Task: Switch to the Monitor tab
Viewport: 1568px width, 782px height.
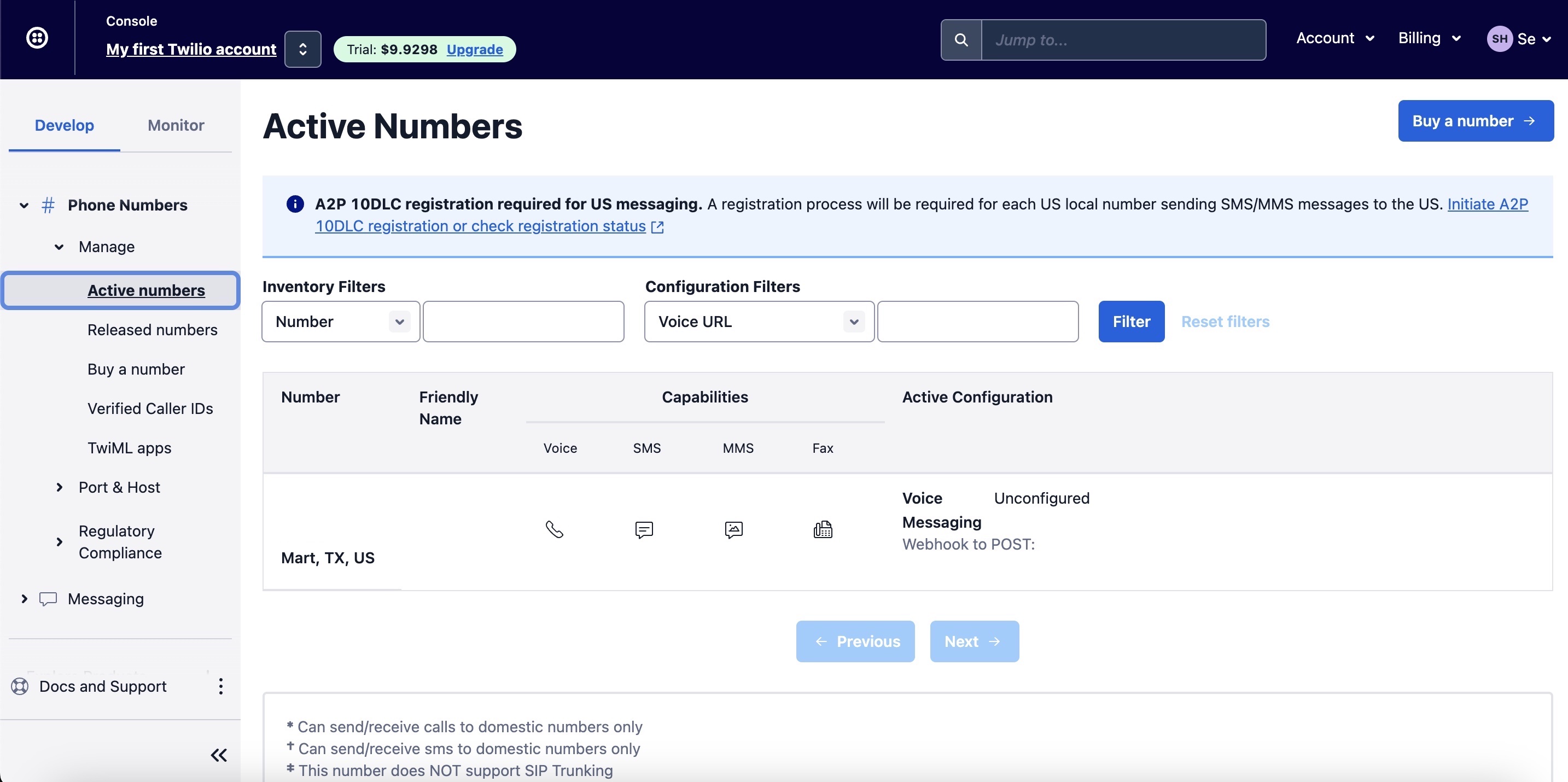Action: (176, 125)
